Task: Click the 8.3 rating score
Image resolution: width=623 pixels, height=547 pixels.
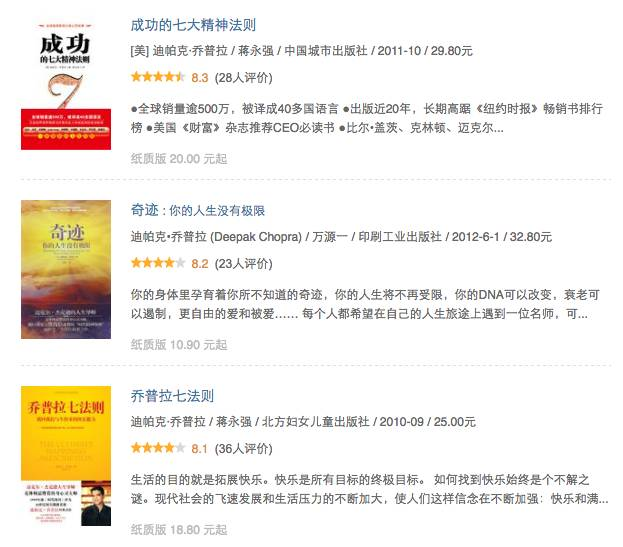Action: click(x=200, y=77)
